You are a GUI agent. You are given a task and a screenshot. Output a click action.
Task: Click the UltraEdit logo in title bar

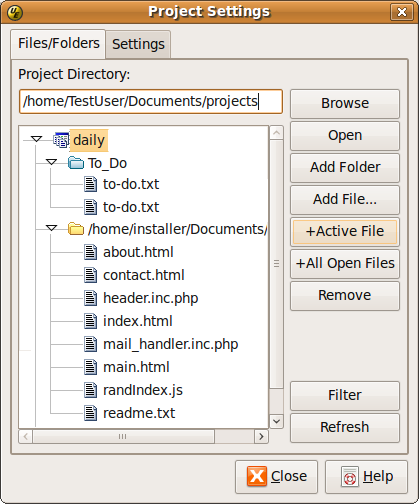click(x=15, y=13)
